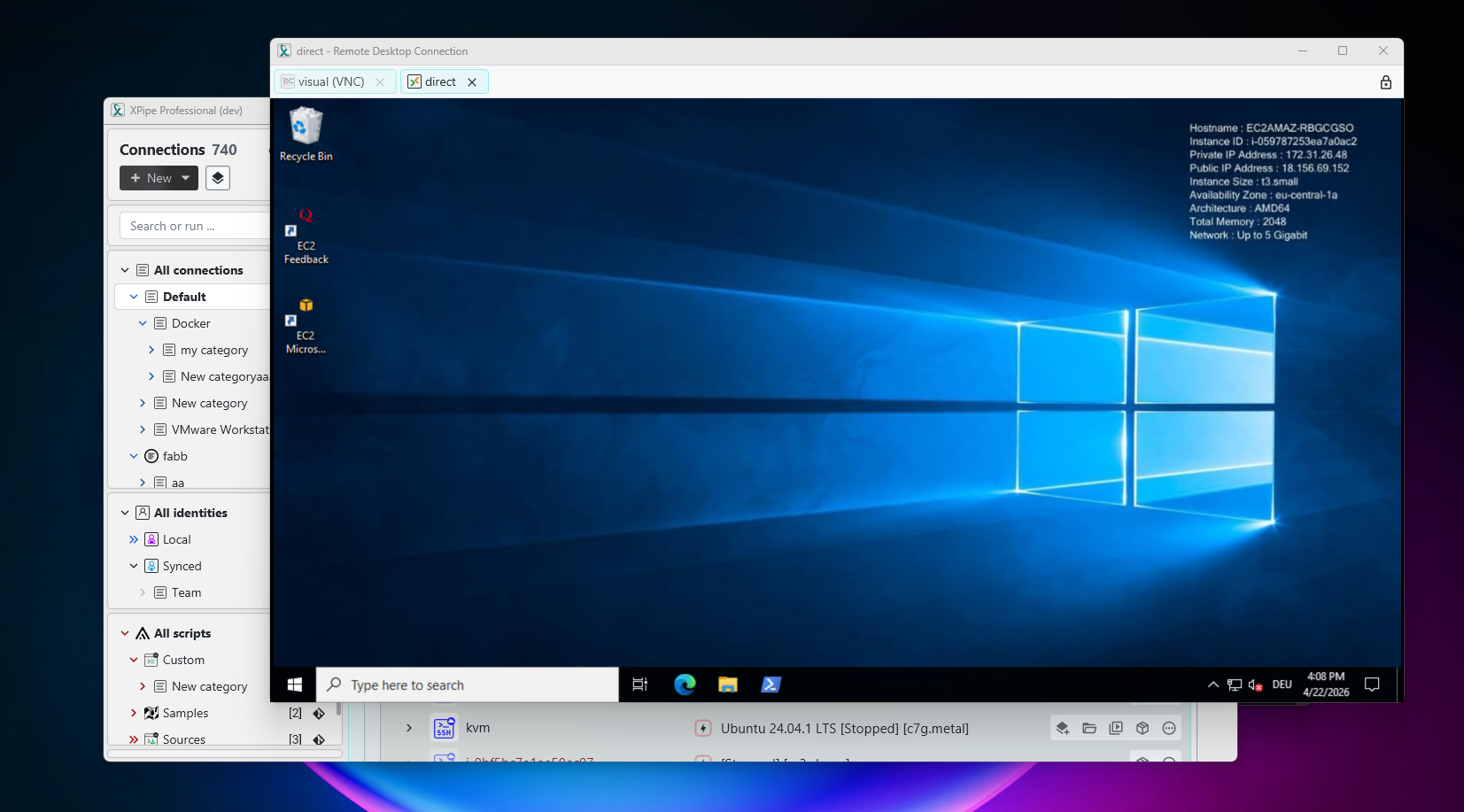Viewport: 1464px width, 812px height.
Task: Open the New connection dropdown
Action: coord(159,178)
